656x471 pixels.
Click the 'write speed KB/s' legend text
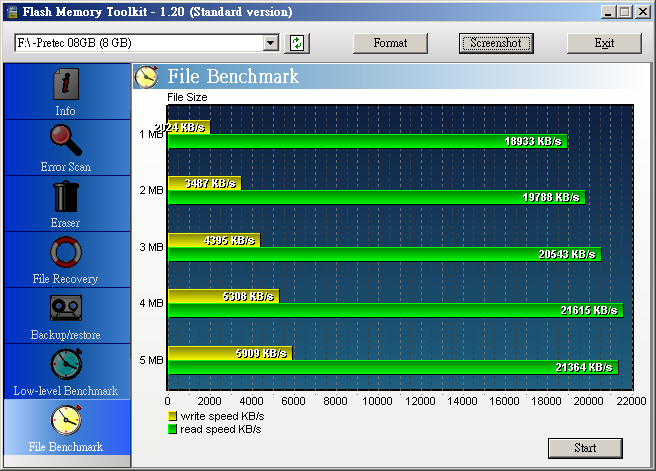pos(222,416)
